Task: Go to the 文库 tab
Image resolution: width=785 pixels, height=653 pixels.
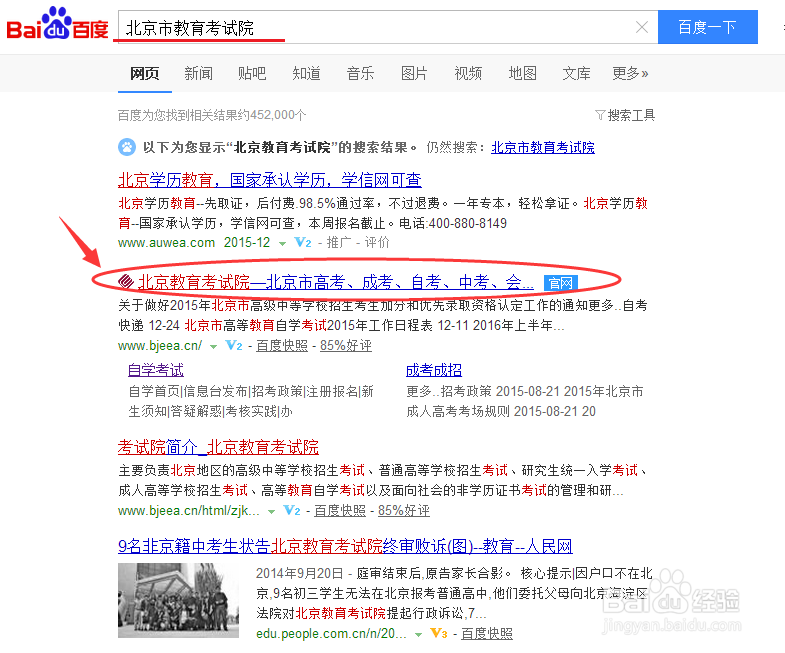Action: click(576, 74)
